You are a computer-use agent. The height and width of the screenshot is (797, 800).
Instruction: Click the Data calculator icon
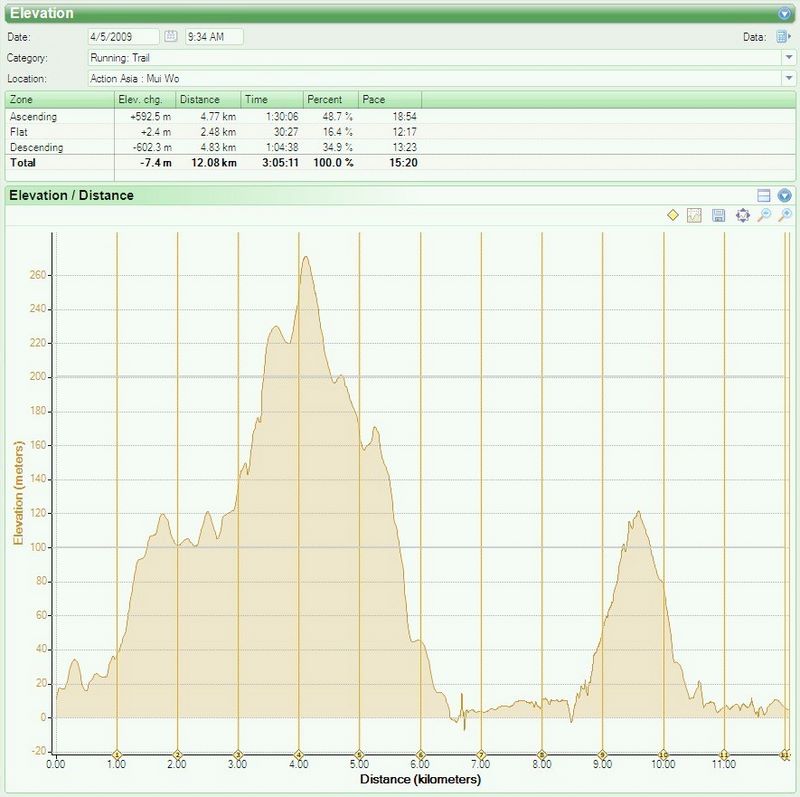point(783,37)
